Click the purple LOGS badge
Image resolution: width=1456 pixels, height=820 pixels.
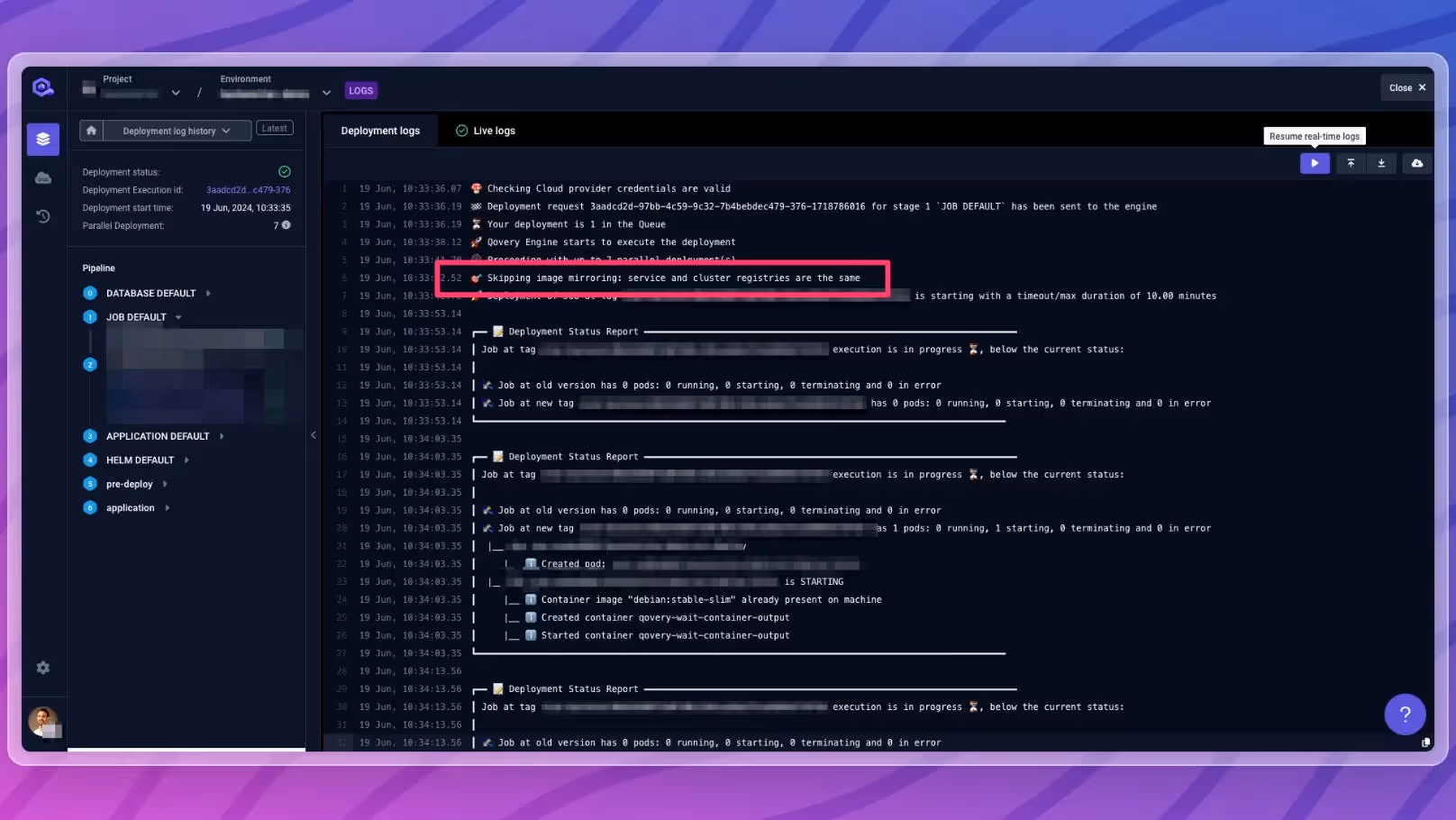click(361, 91)
